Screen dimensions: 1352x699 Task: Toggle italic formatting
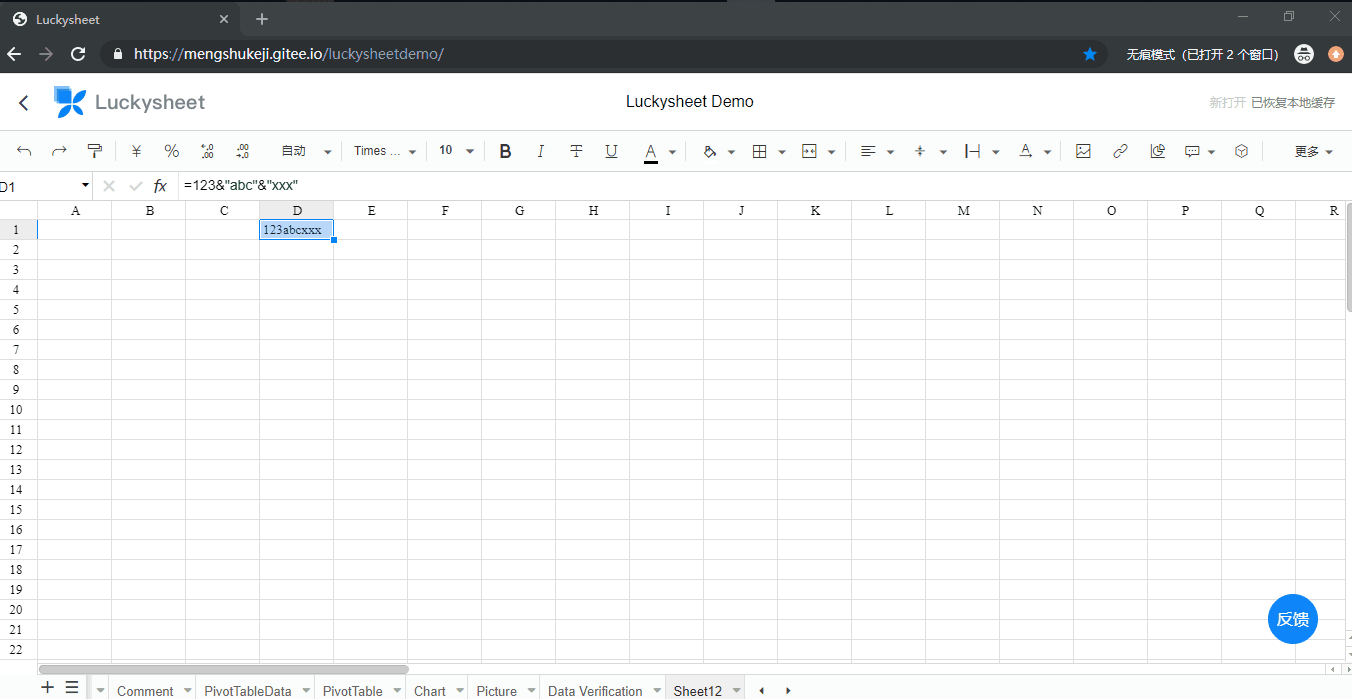click(541, 151)
